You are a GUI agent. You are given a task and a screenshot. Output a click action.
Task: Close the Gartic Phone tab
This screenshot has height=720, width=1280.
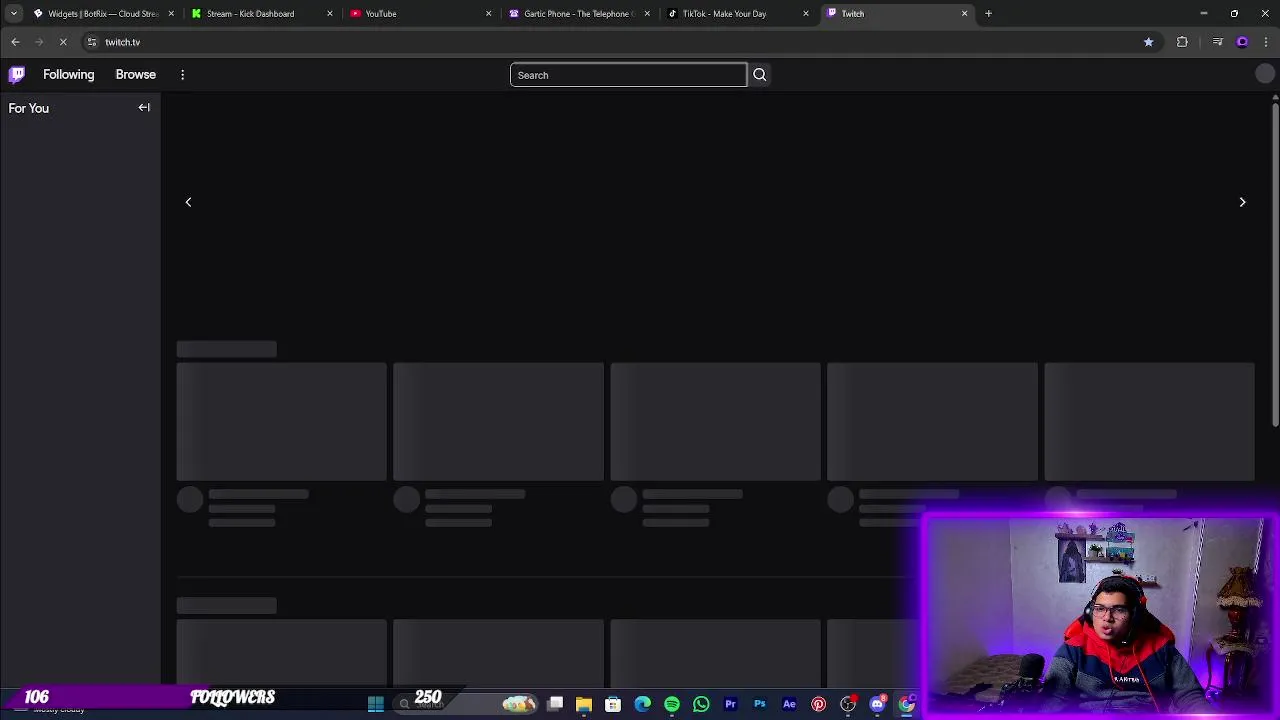647,14
